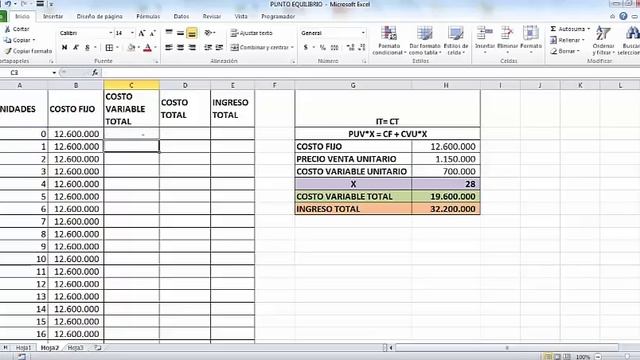Toggle bold (N) formatting
This screenshot has width=640, height=360.
click(64, 48)
